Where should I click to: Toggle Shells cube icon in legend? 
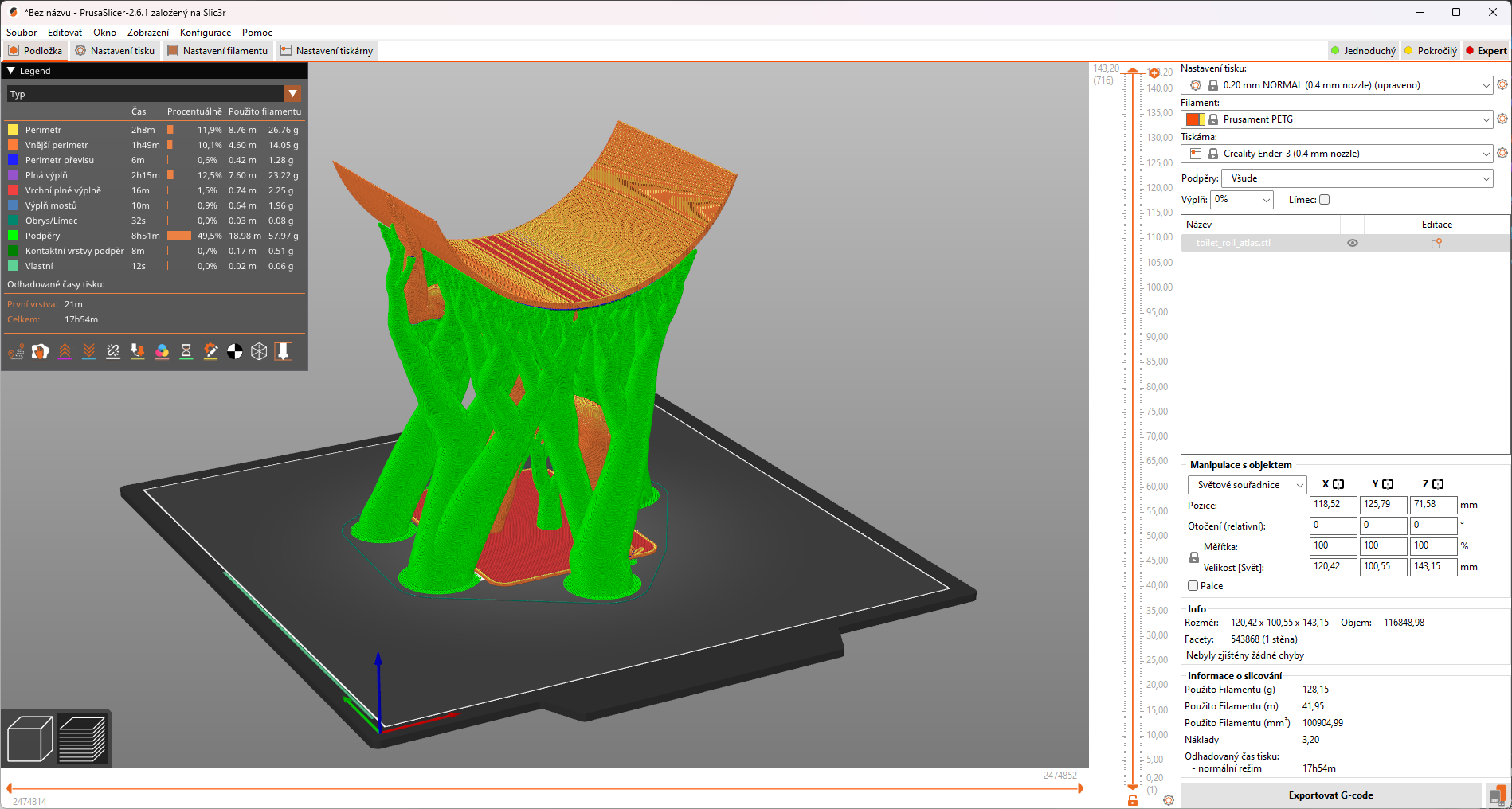(259, 351)
